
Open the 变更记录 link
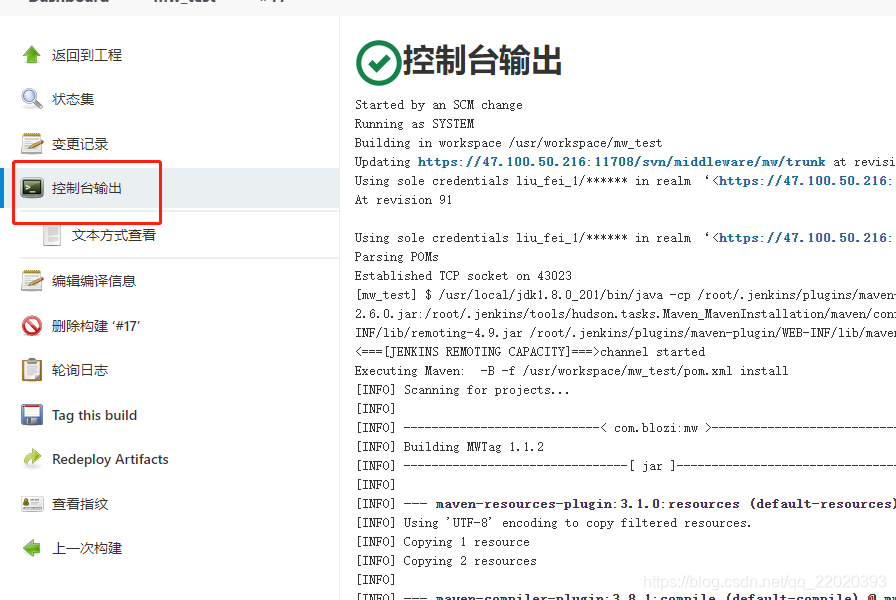[x=80, y=144]
